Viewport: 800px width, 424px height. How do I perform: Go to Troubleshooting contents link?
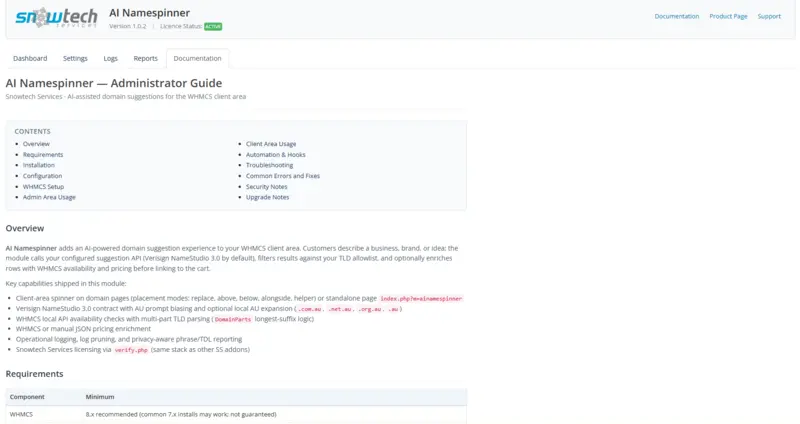click(269, 165)
